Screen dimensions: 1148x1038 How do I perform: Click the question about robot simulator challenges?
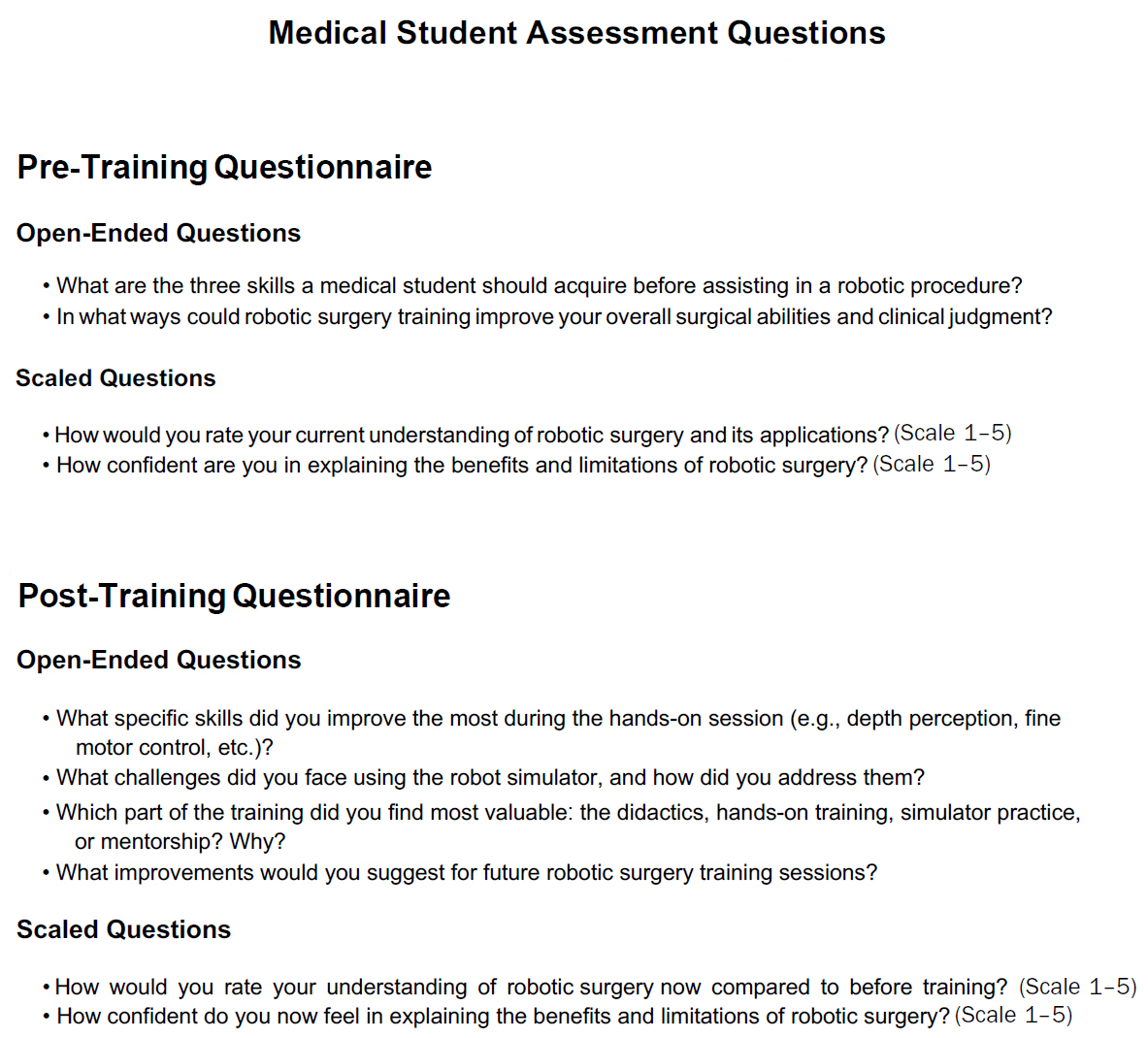pyautogui.click(x=490, y=778)
